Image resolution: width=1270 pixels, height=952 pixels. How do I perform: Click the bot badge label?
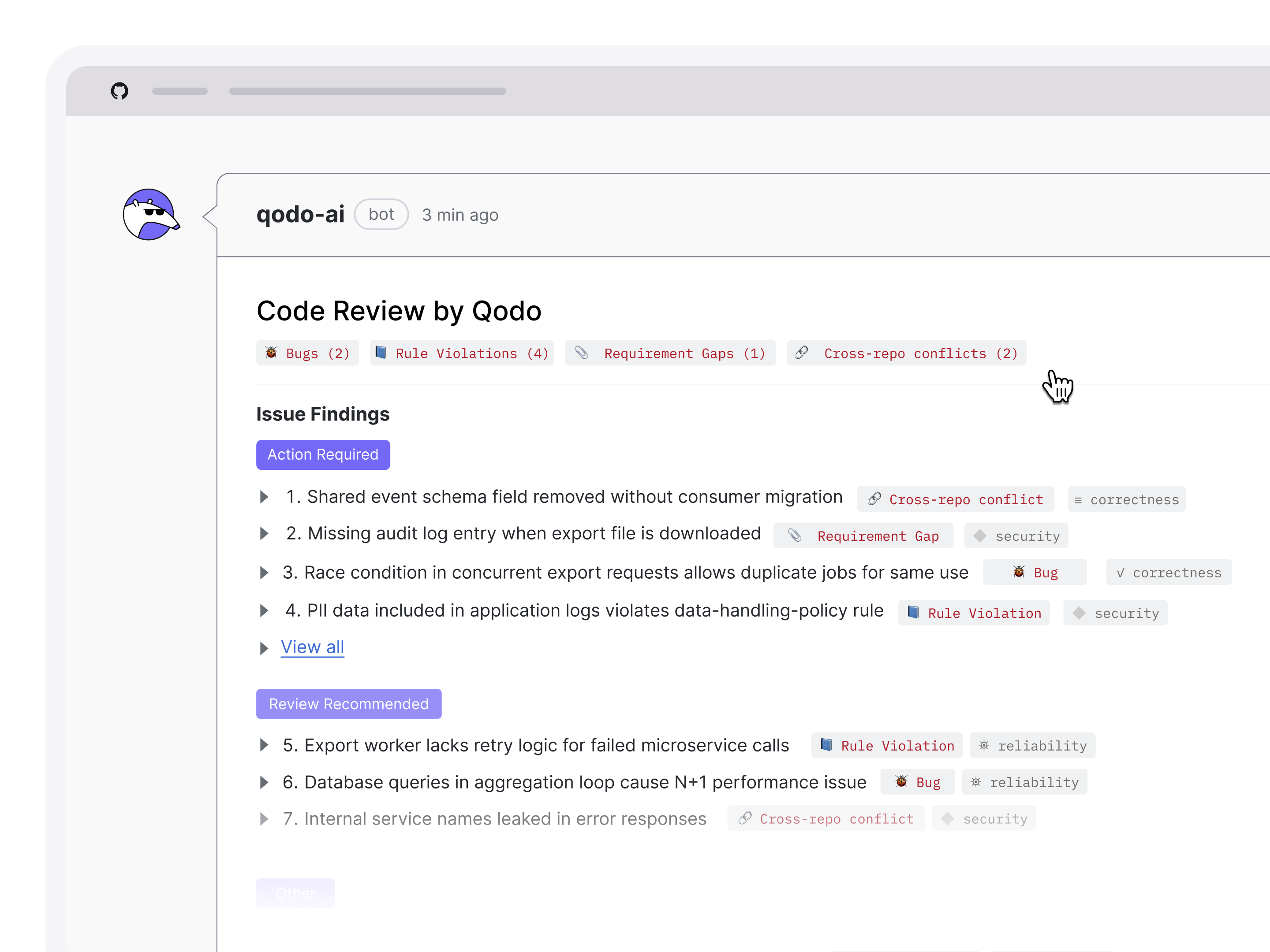coord(381,214)
